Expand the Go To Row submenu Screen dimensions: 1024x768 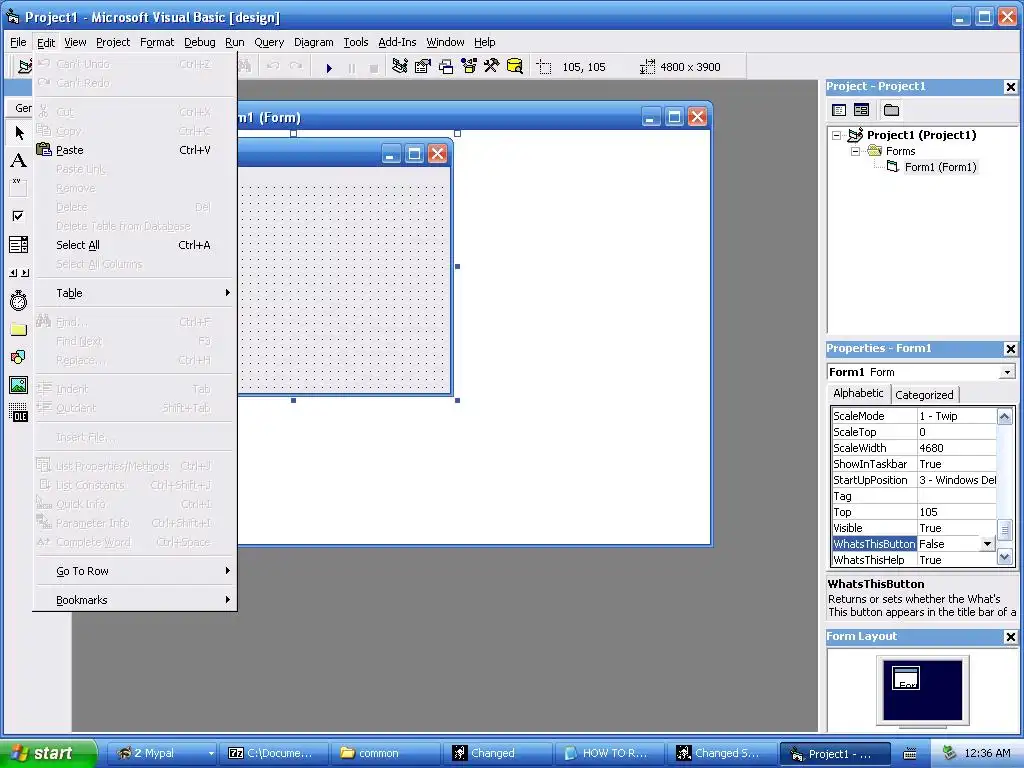coord(134,571)
